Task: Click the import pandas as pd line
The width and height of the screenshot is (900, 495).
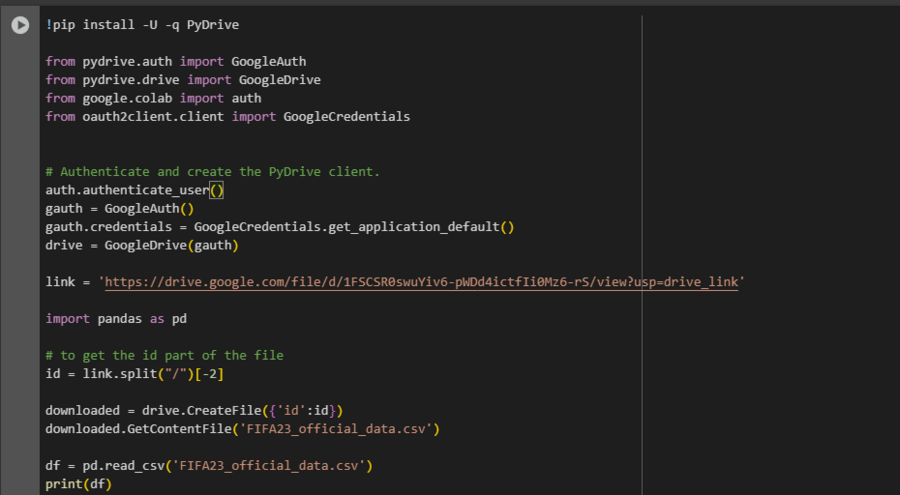Action: point(116,319)
